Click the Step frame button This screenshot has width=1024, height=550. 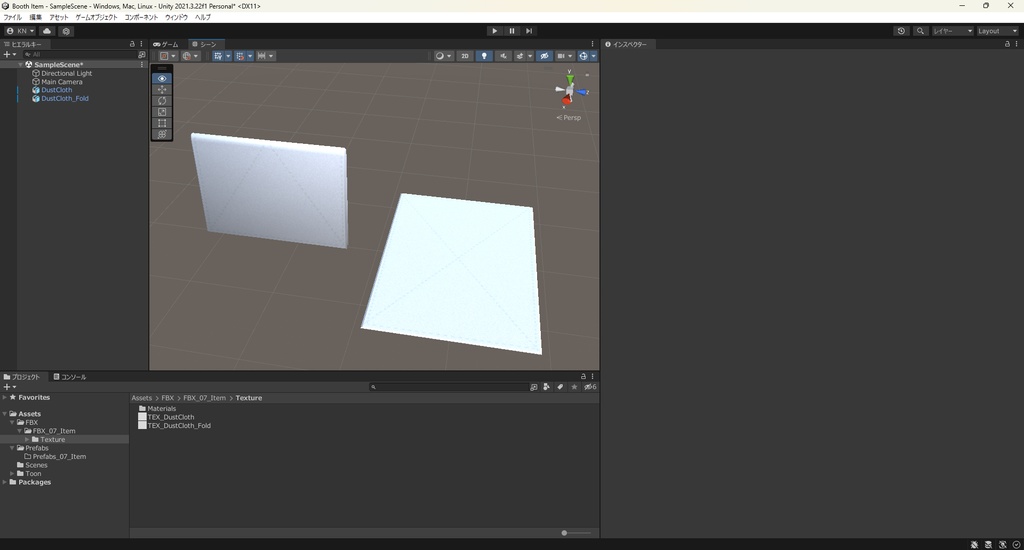pos(529,31)
